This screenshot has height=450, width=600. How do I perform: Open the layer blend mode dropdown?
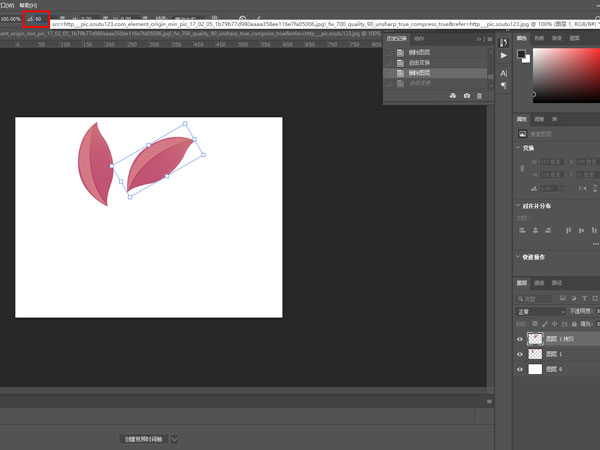coord(541,311)
